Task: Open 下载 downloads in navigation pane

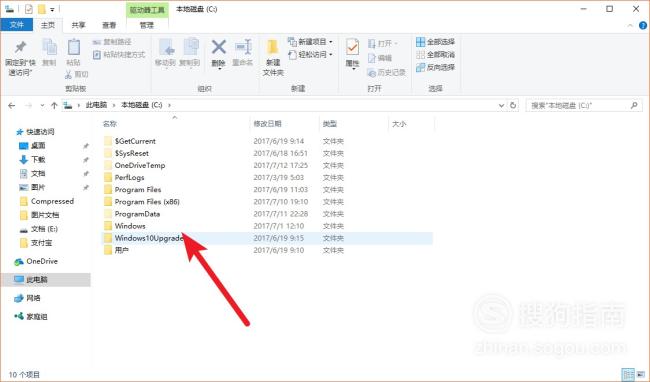Action: [x=38, y=160]
